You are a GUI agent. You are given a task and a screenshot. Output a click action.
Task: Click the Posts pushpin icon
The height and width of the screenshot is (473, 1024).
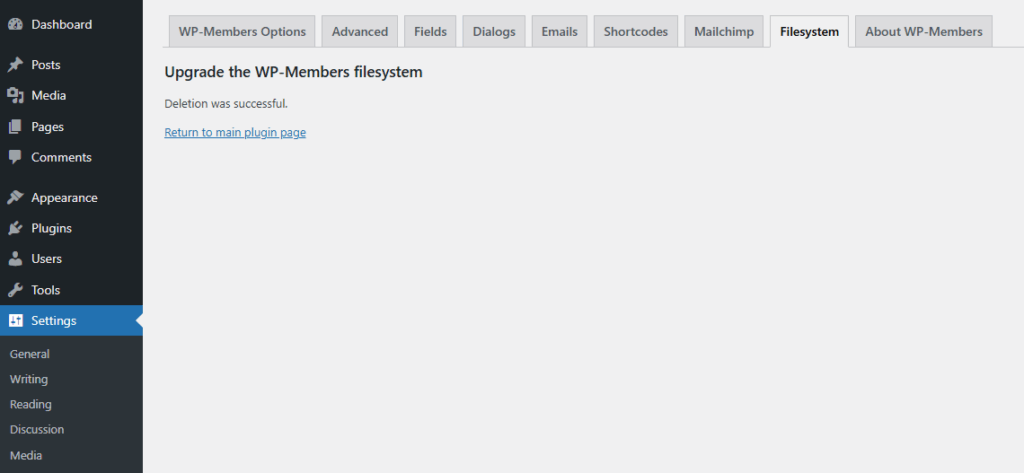(15, 65)
